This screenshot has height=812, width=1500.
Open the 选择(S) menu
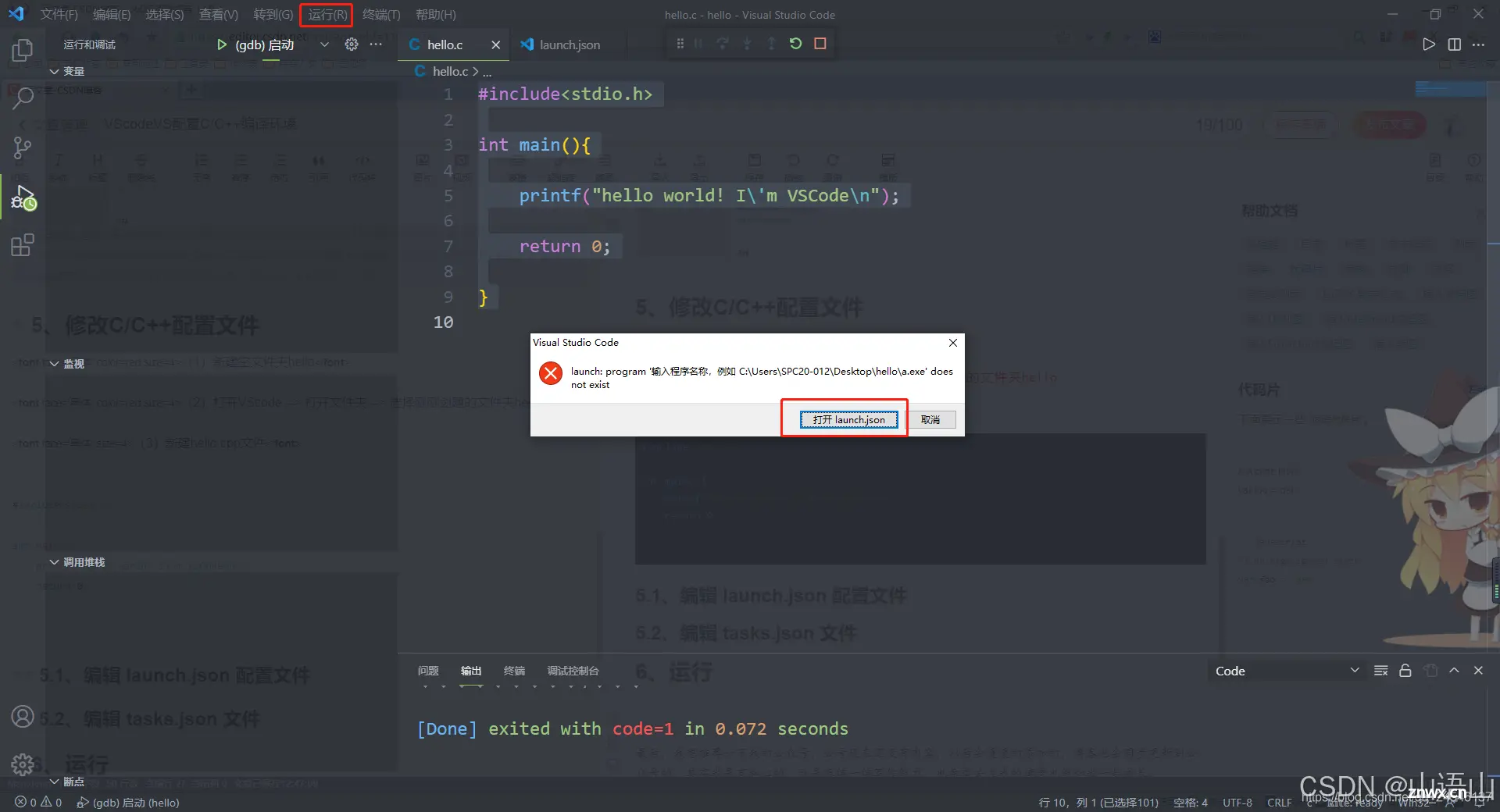[165, 15]
